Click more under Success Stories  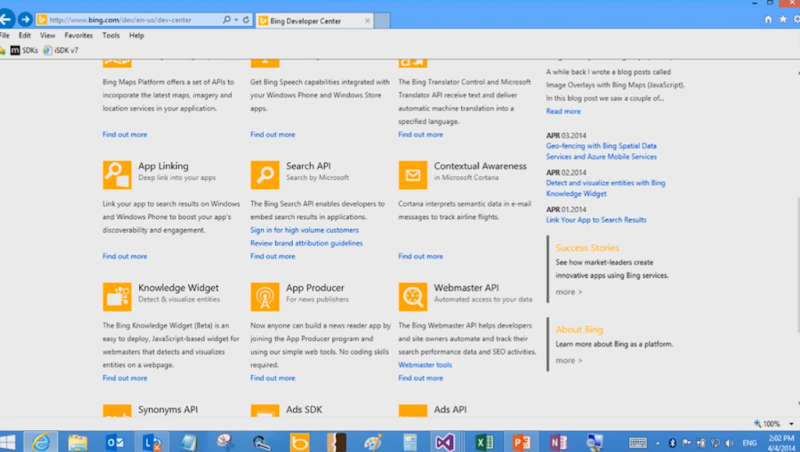click(568, 292)
